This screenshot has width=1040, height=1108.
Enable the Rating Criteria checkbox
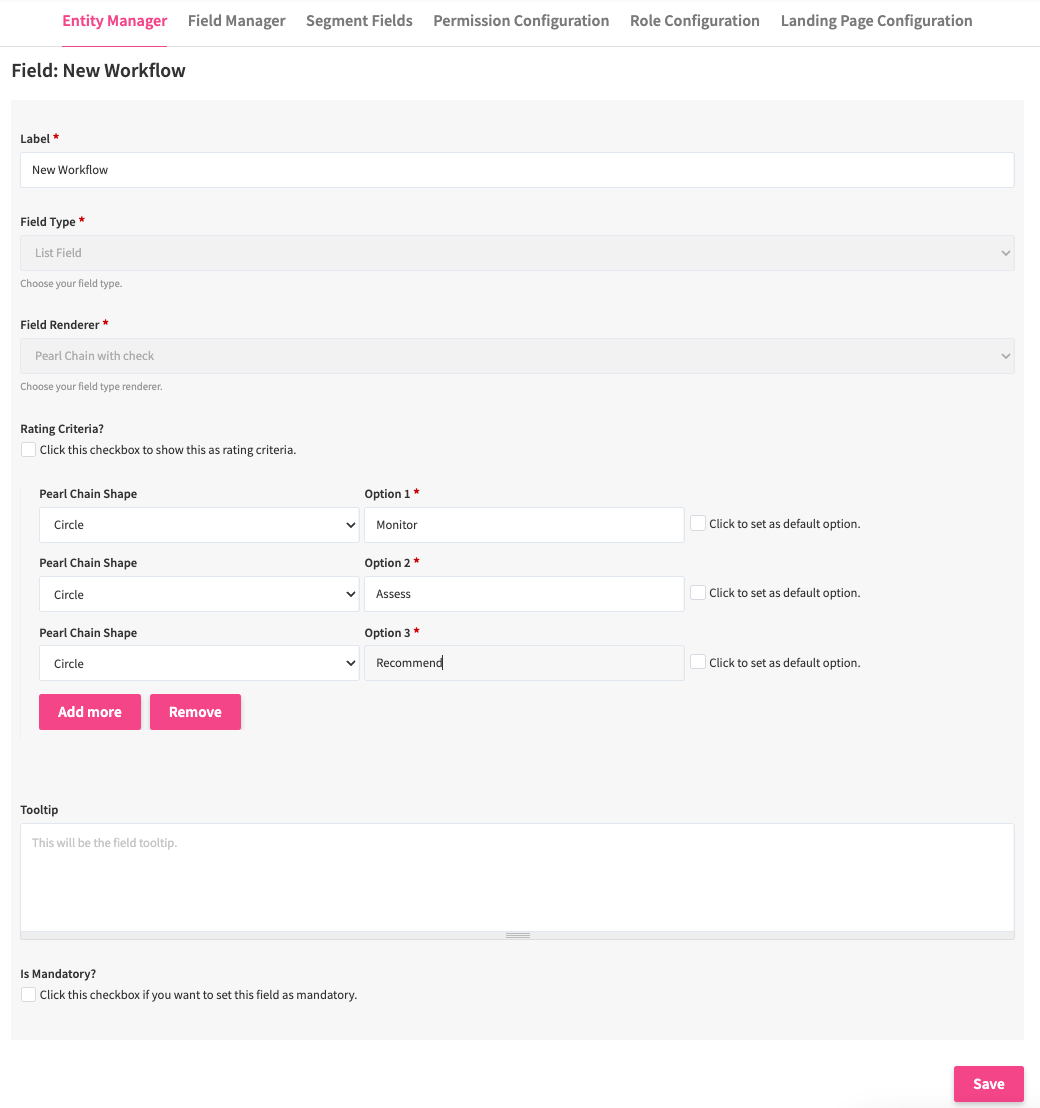tap(29, 450)
